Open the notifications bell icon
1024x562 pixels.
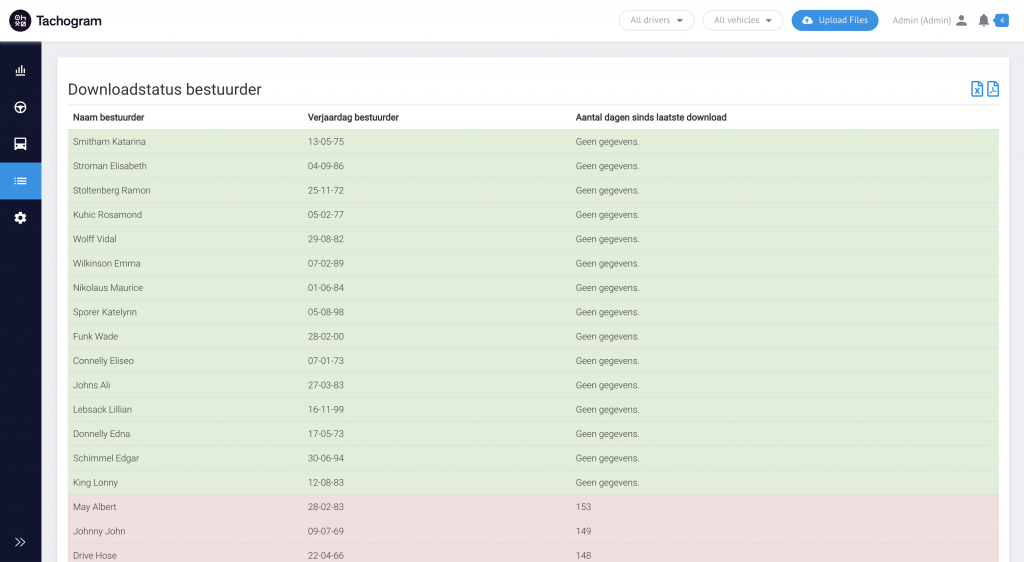pos(984,21)
